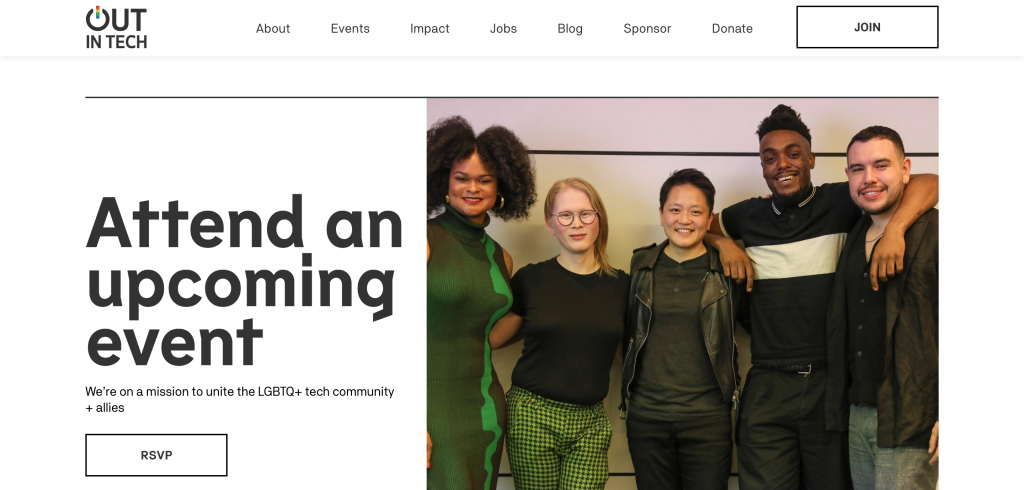
Task: Click the Out in Tech logo
Action: pyautogui.click(x=116, y=27)
